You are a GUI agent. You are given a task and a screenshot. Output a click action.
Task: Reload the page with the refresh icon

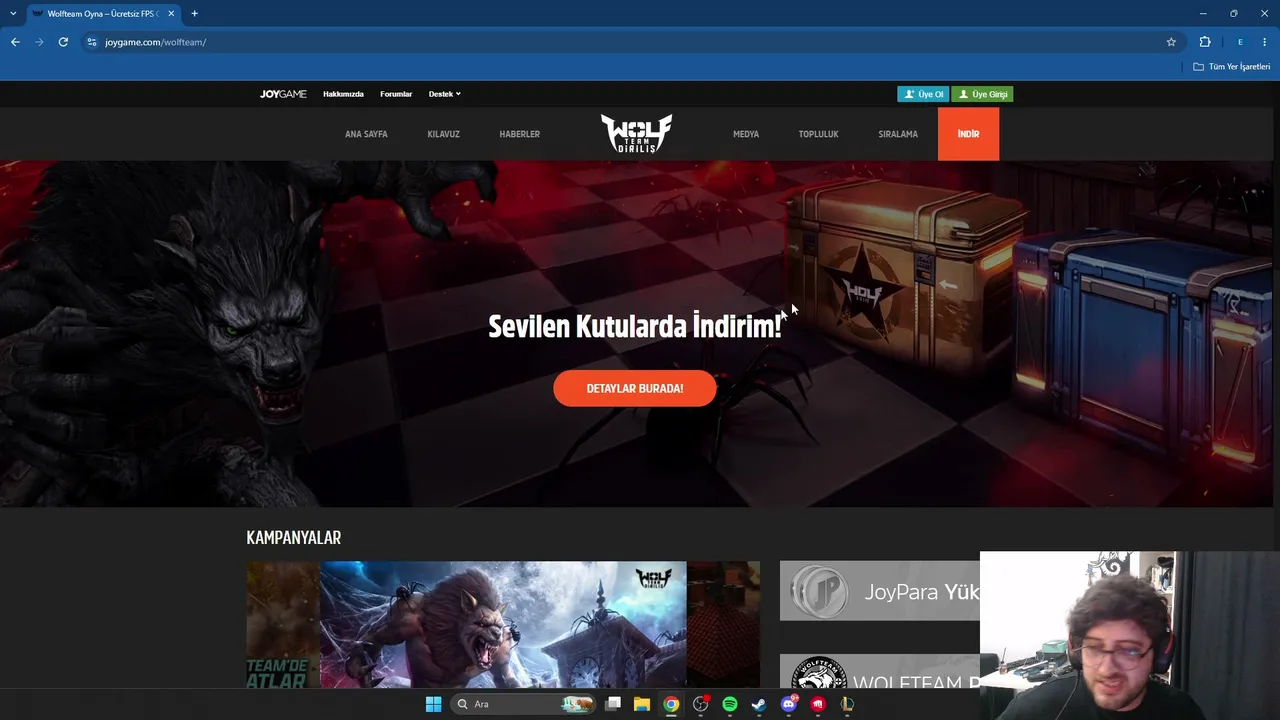point(63,42)
